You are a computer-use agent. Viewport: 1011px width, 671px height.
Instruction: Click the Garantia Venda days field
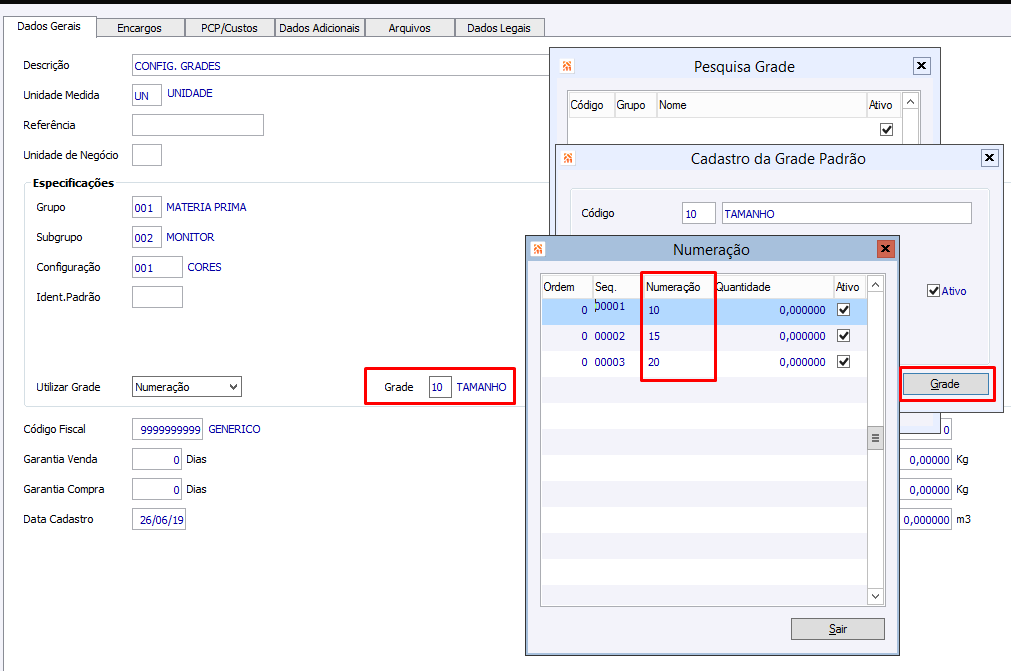[x=157, y=460]
